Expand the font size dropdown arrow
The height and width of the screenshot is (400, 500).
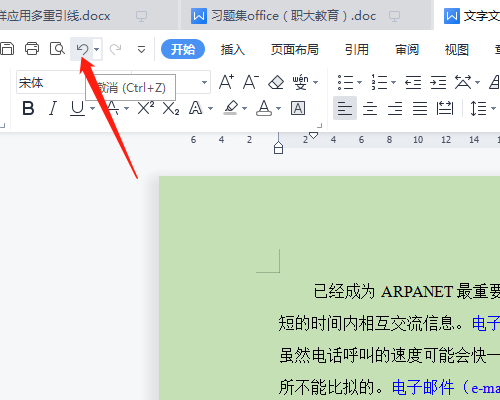[204, 82]
